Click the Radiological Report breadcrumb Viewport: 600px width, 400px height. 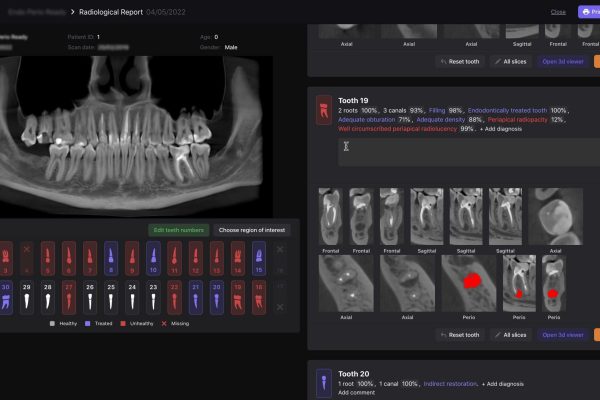[111, 12]
